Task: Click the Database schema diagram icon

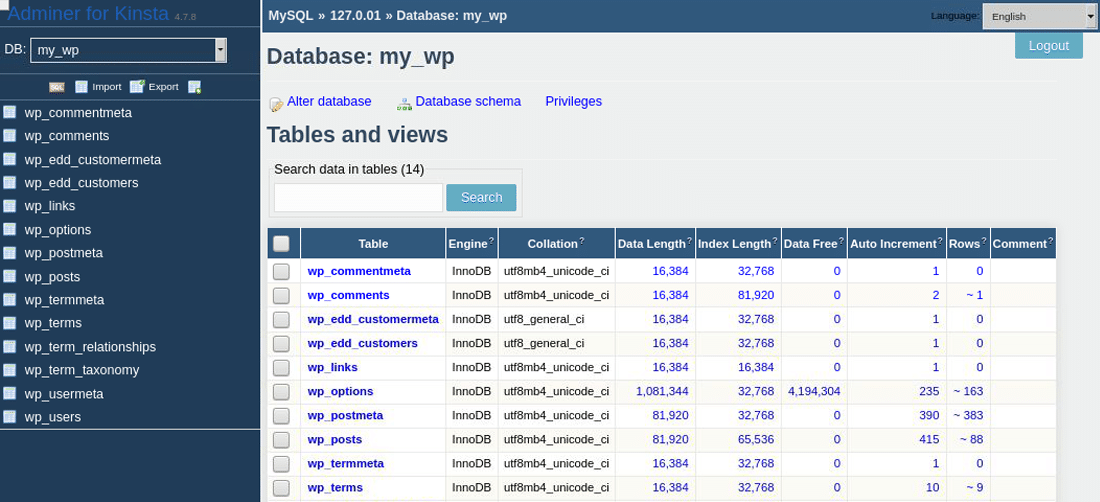Action: [x=404, y=103]
